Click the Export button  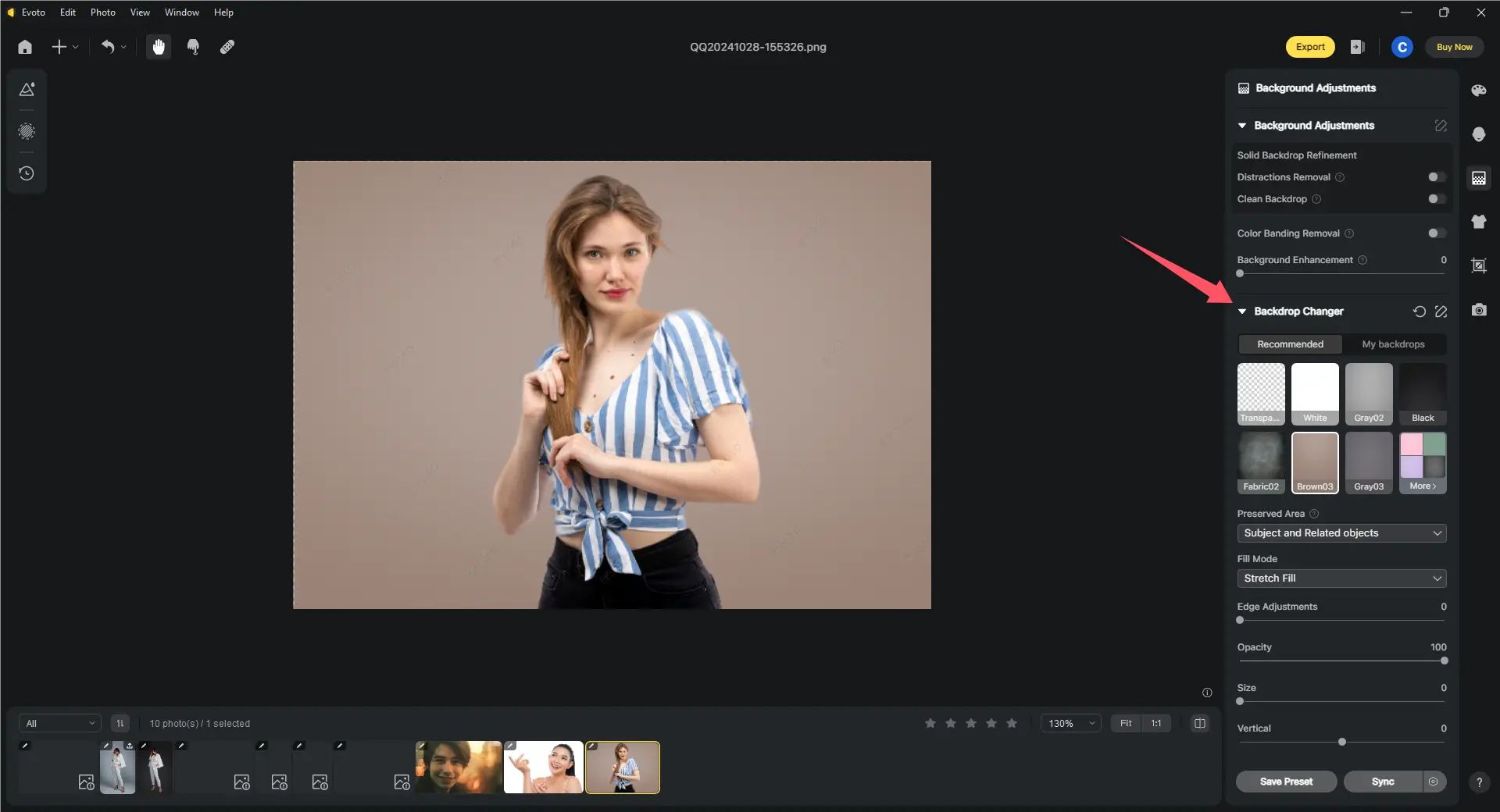tap(1309, 47)
